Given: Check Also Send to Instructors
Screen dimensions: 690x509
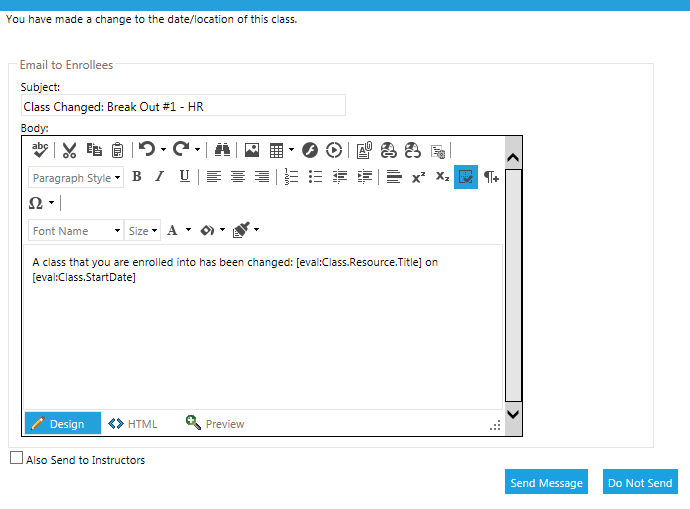Looking at the screenshot, I should pos(16,459).
